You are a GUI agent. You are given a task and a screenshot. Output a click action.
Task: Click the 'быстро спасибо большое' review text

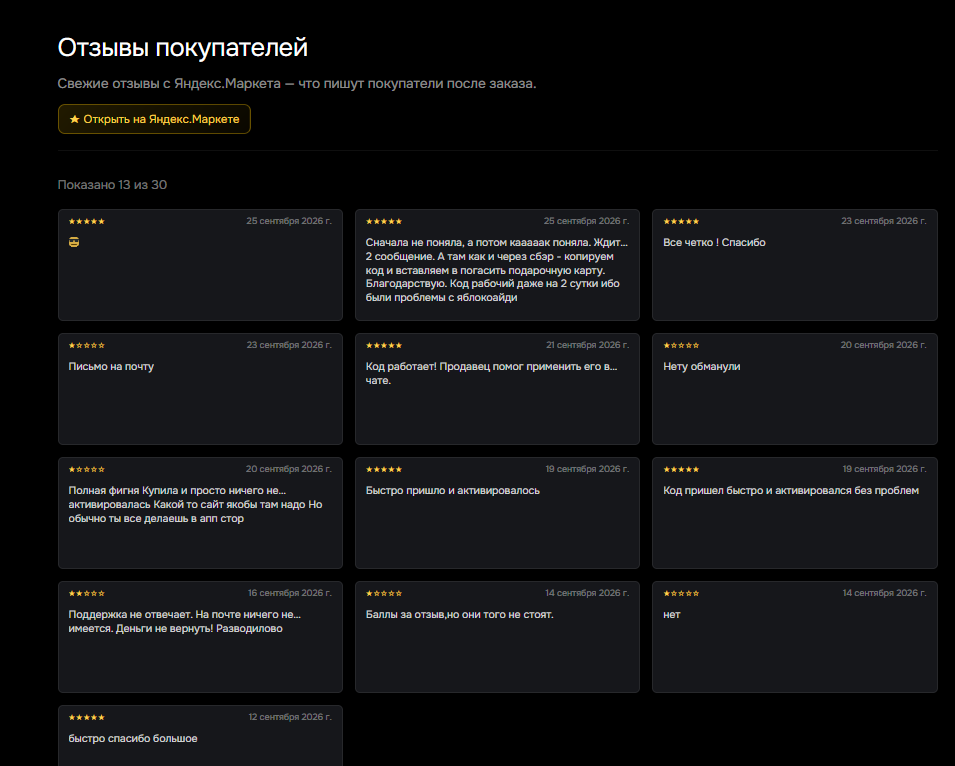(x=133, y=739)
